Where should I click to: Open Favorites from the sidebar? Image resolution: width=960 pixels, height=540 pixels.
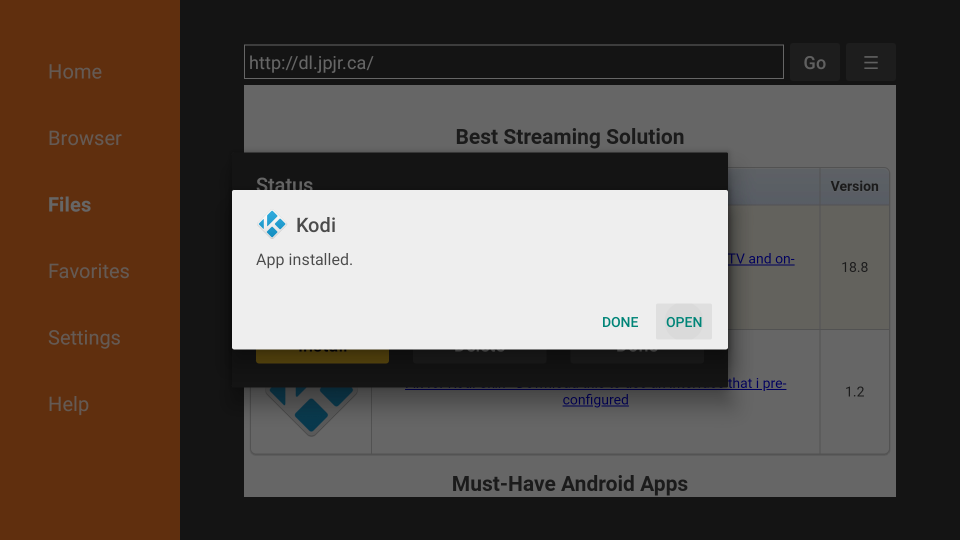coord(89,271)
